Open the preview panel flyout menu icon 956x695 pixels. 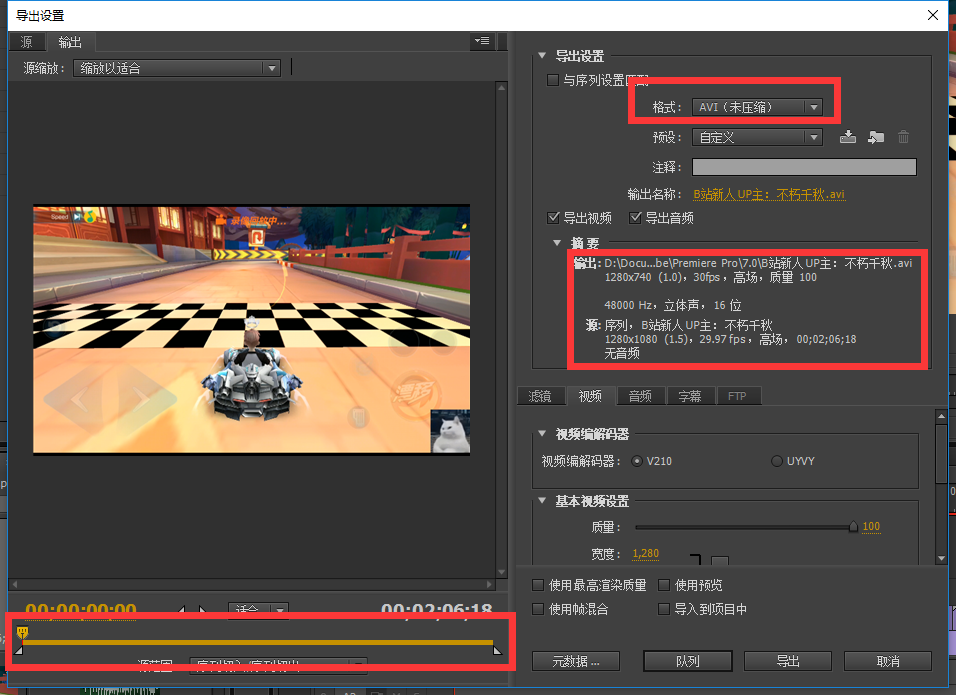(x=482, y=41)
